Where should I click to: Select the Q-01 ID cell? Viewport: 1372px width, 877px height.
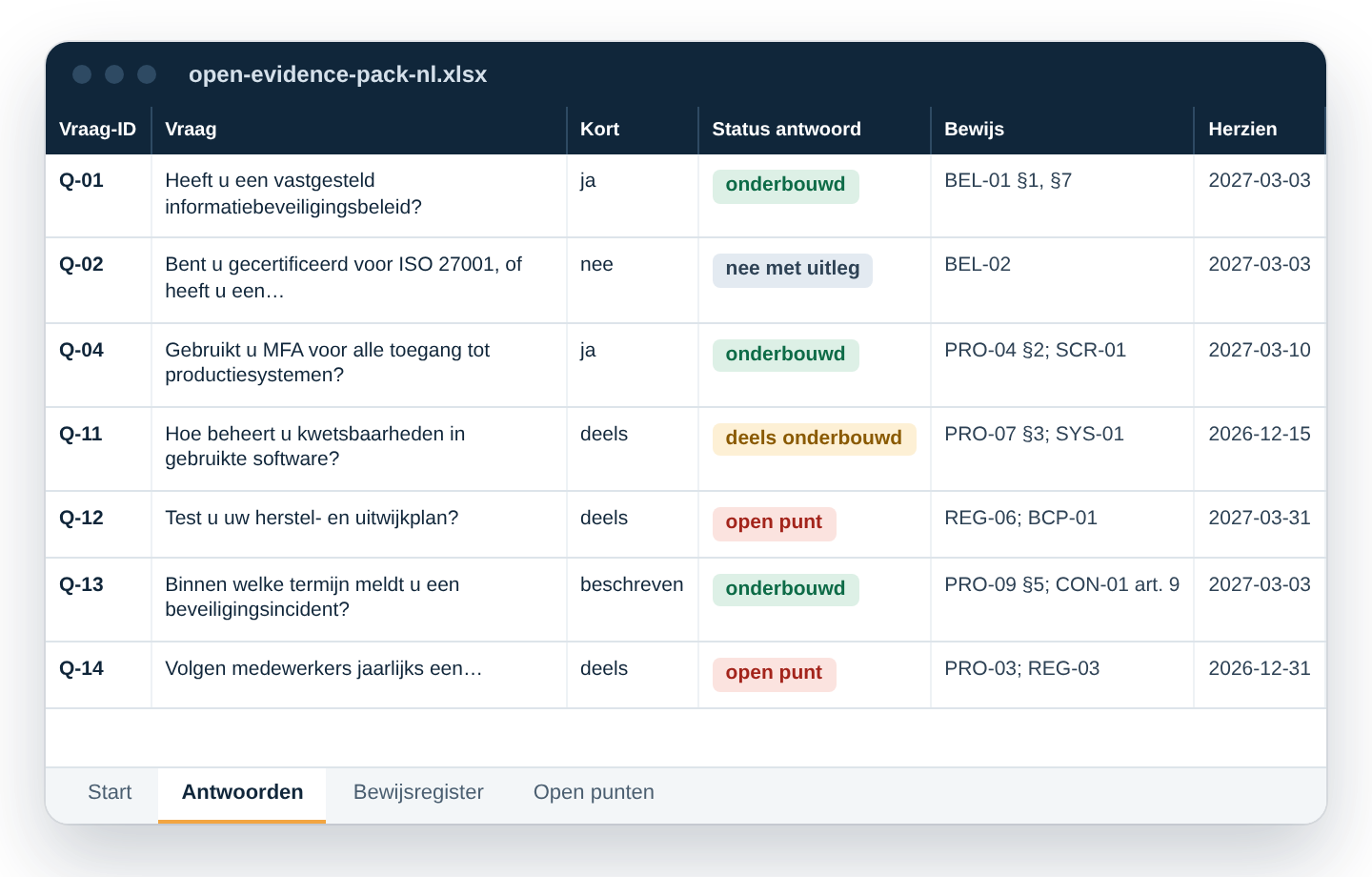[x=98, y=195]
